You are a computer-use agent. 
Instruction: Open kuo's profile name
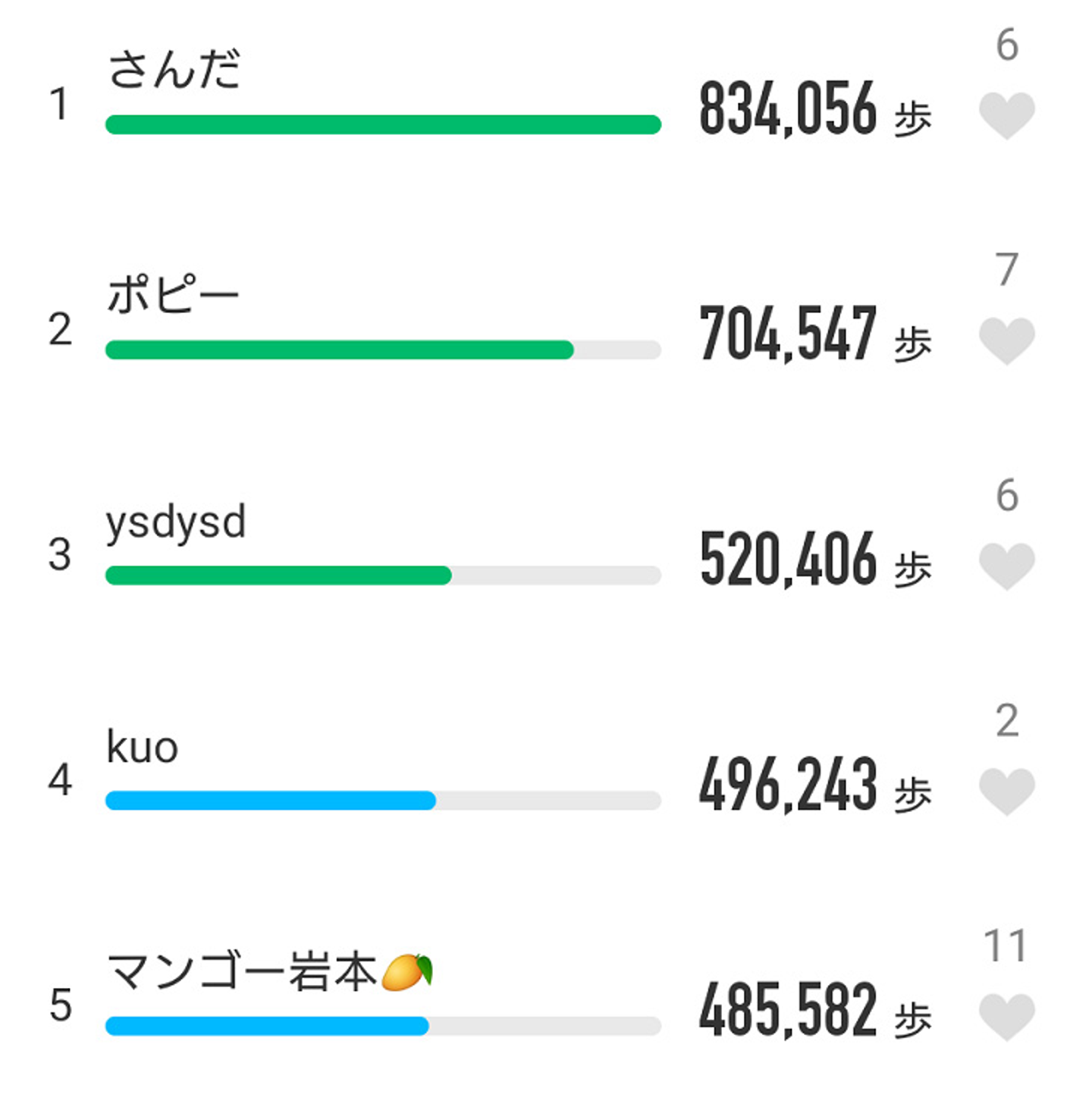point(143,747)
